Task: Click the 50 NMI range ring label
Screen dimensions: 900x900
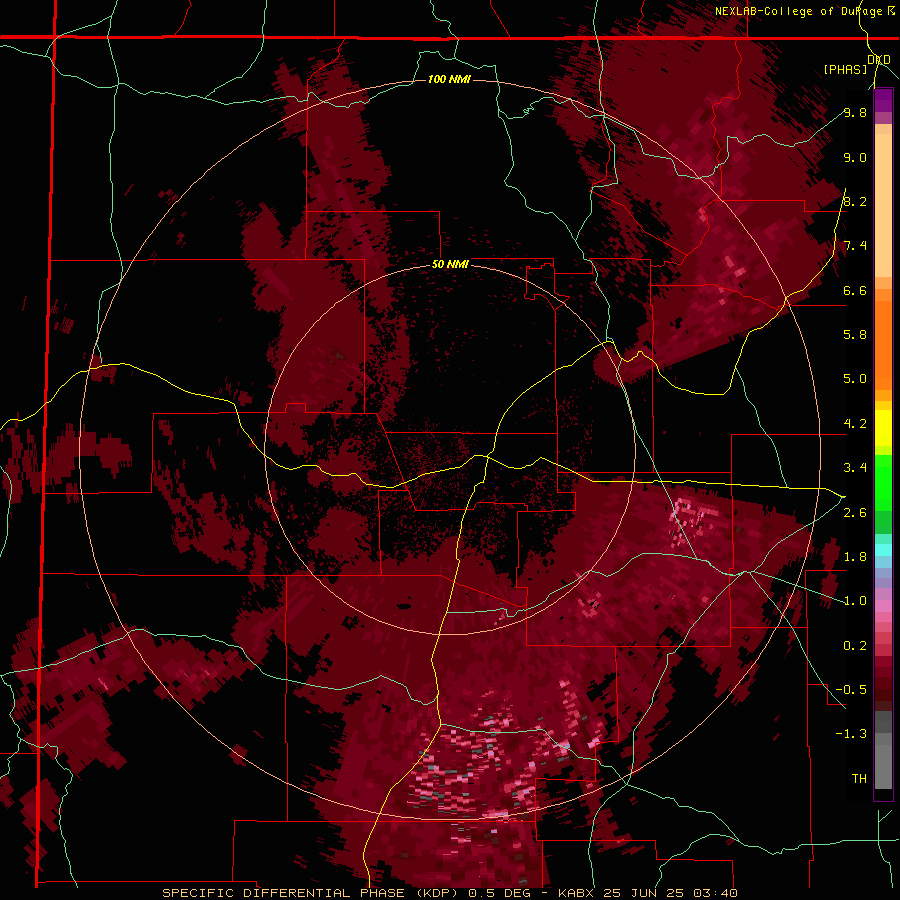Action: [450, 265]
